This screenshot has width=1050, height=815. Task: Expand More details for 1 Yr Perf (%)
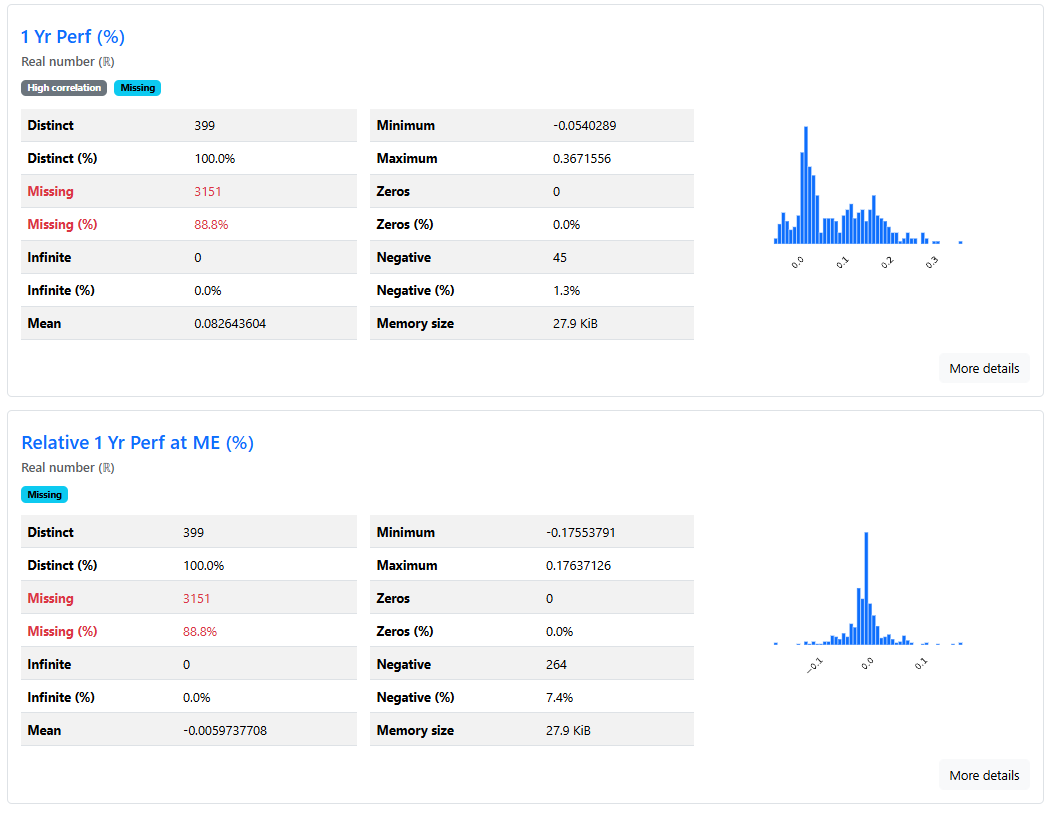(x=983, y=369)
